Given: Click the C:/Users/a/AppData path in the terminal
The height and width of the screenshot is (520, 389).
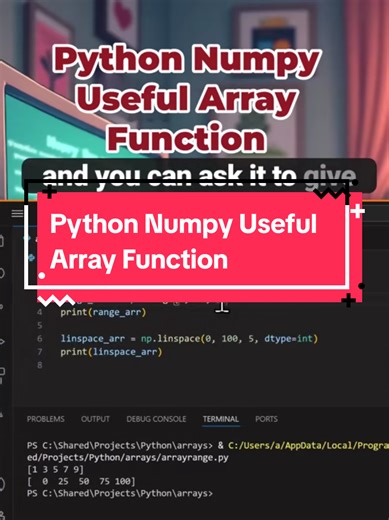Looking at the screenshot, I should pos(308,446).
